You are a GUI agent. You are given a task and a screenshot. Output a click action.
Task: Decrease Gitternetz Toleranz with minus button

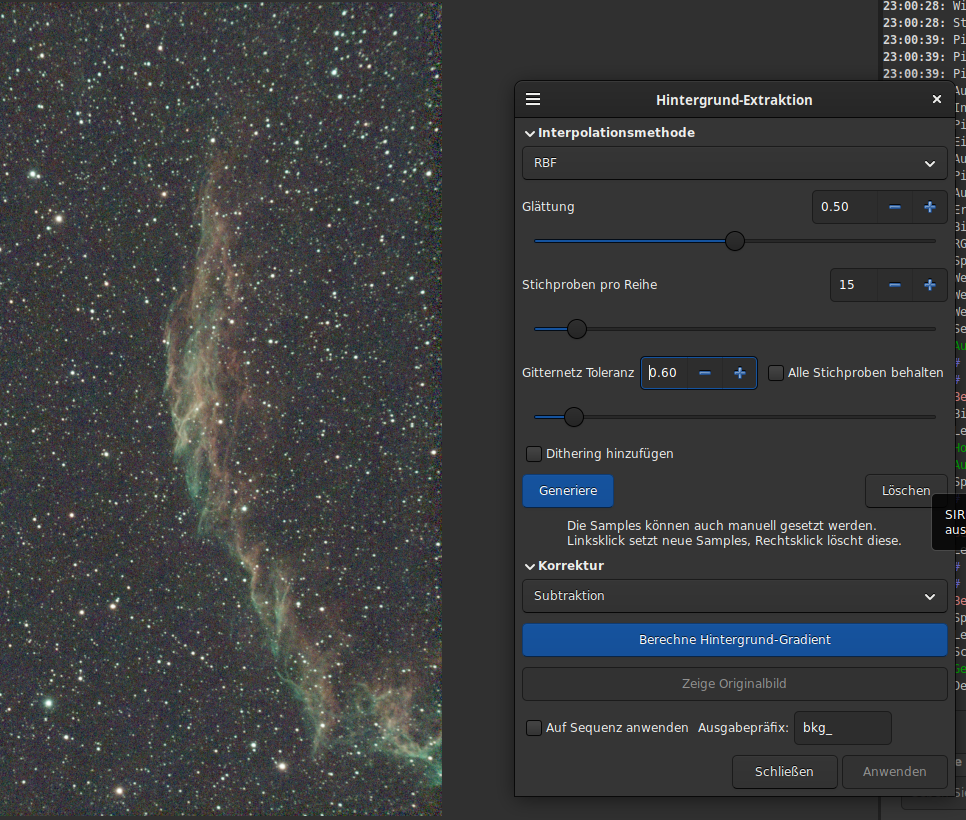tap(705, 373)
